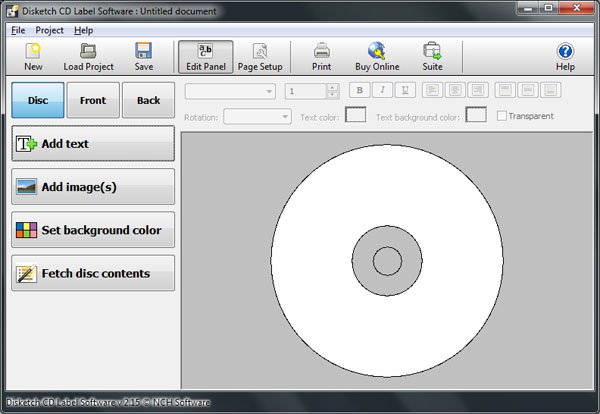This screenshot has width=600, height=414.
Task: Save the project via floppy icon
Action: (x=143, y=57)
